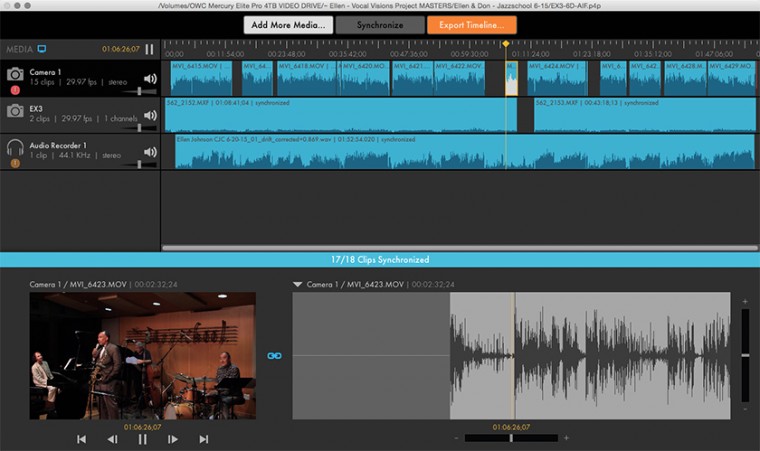Adjust the vertical waveform amplitude slider
Viewport: 760px width, 451px height.
tap(745, 355)
